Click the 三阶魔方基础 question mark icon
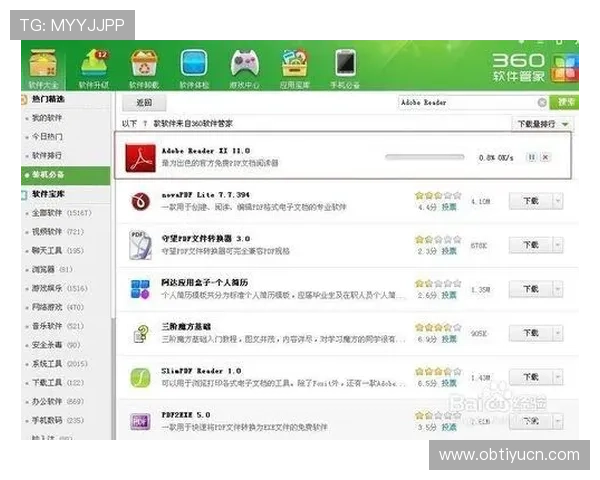The image size is (600, 480). point(140,333)
